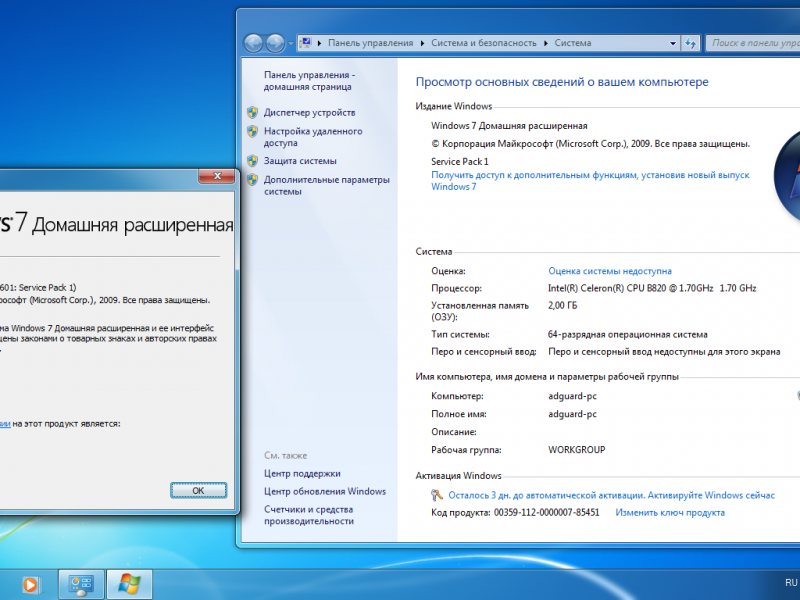Screen dimensions: 800x600
Task: Expand the arrow after Система и безопасность breadcrumb
Action: [x=546, y=43]
